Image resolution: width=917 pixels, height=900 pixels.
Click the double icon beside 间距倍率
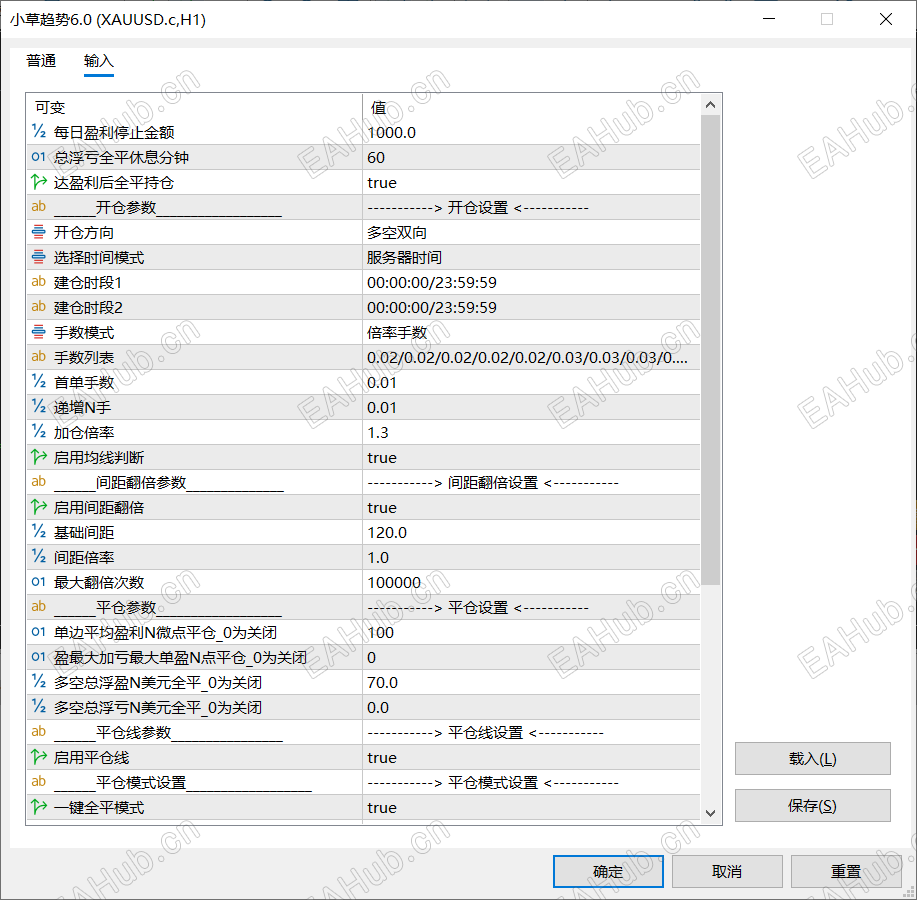click(39, 557)
